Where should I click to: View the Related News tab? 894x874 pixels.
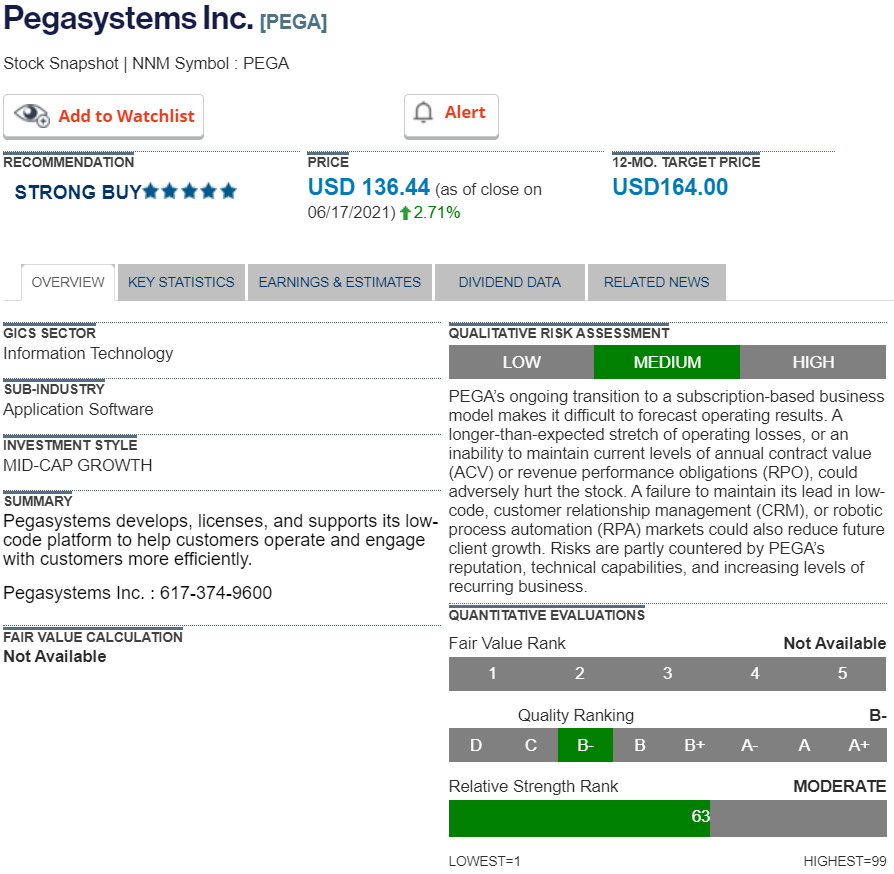[656, 282]
